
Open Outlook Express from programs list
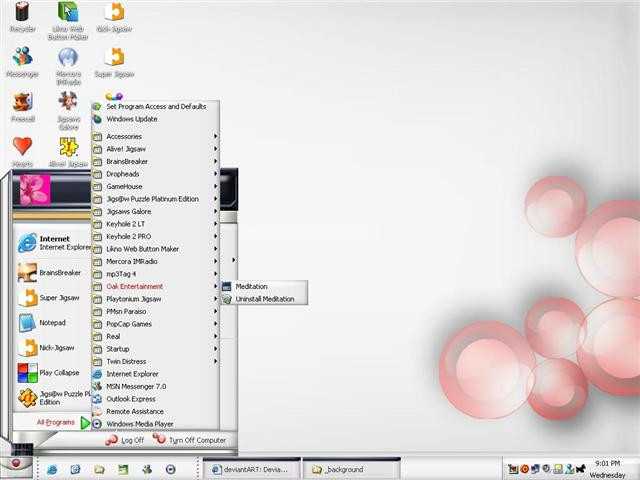[156, 399]
